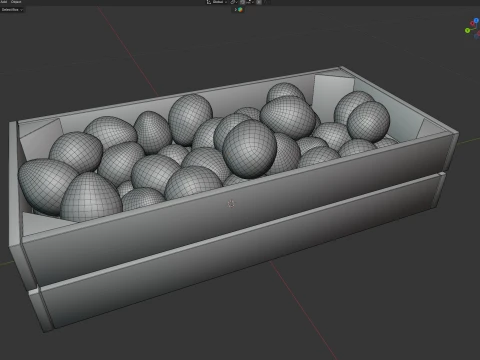Open the snapping options dropdown
The height and width of the screenshot is (360, 480).
(x=250, y=2)
